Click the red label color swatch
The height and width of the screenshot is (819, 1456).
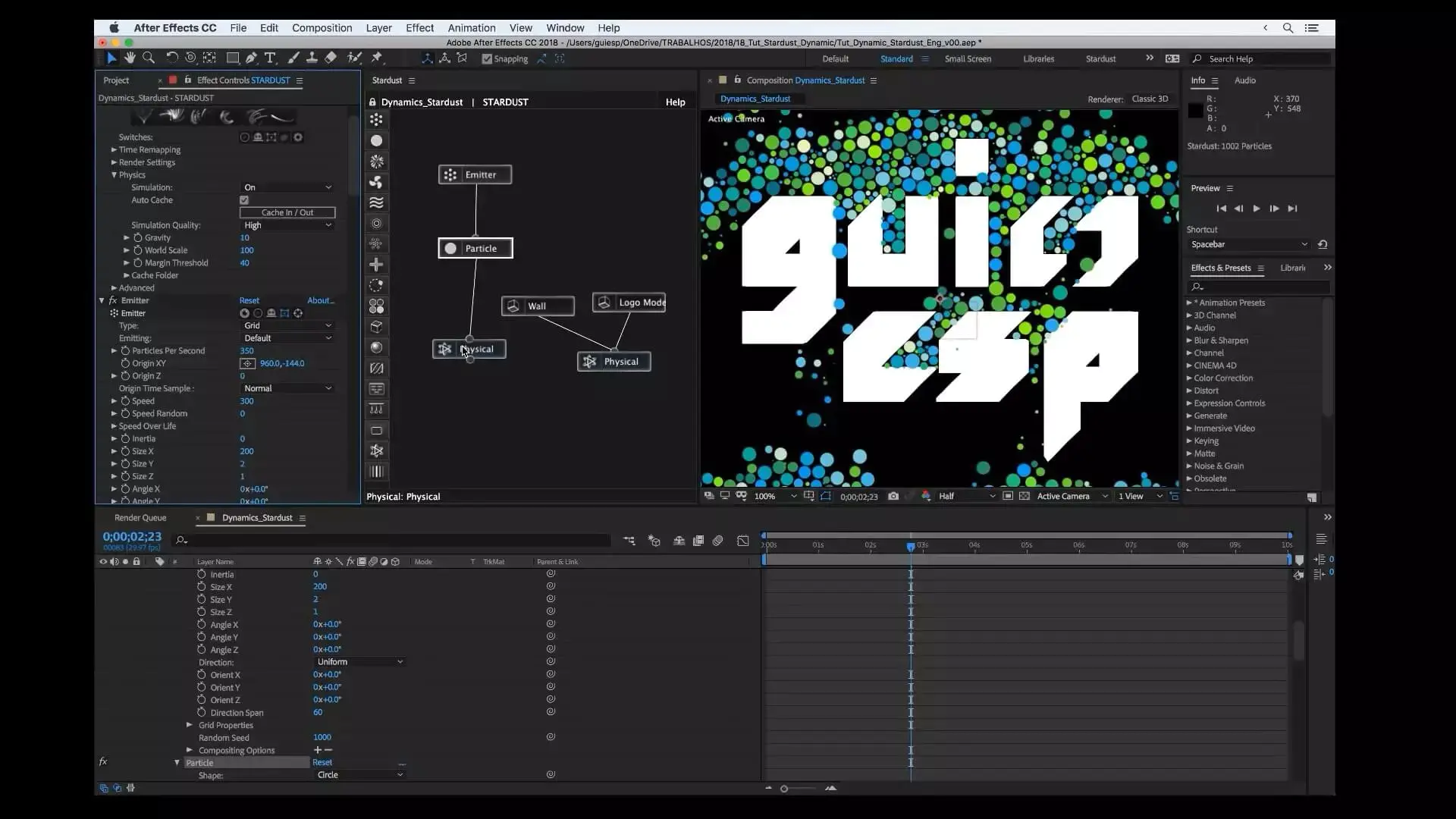point(173,80)
